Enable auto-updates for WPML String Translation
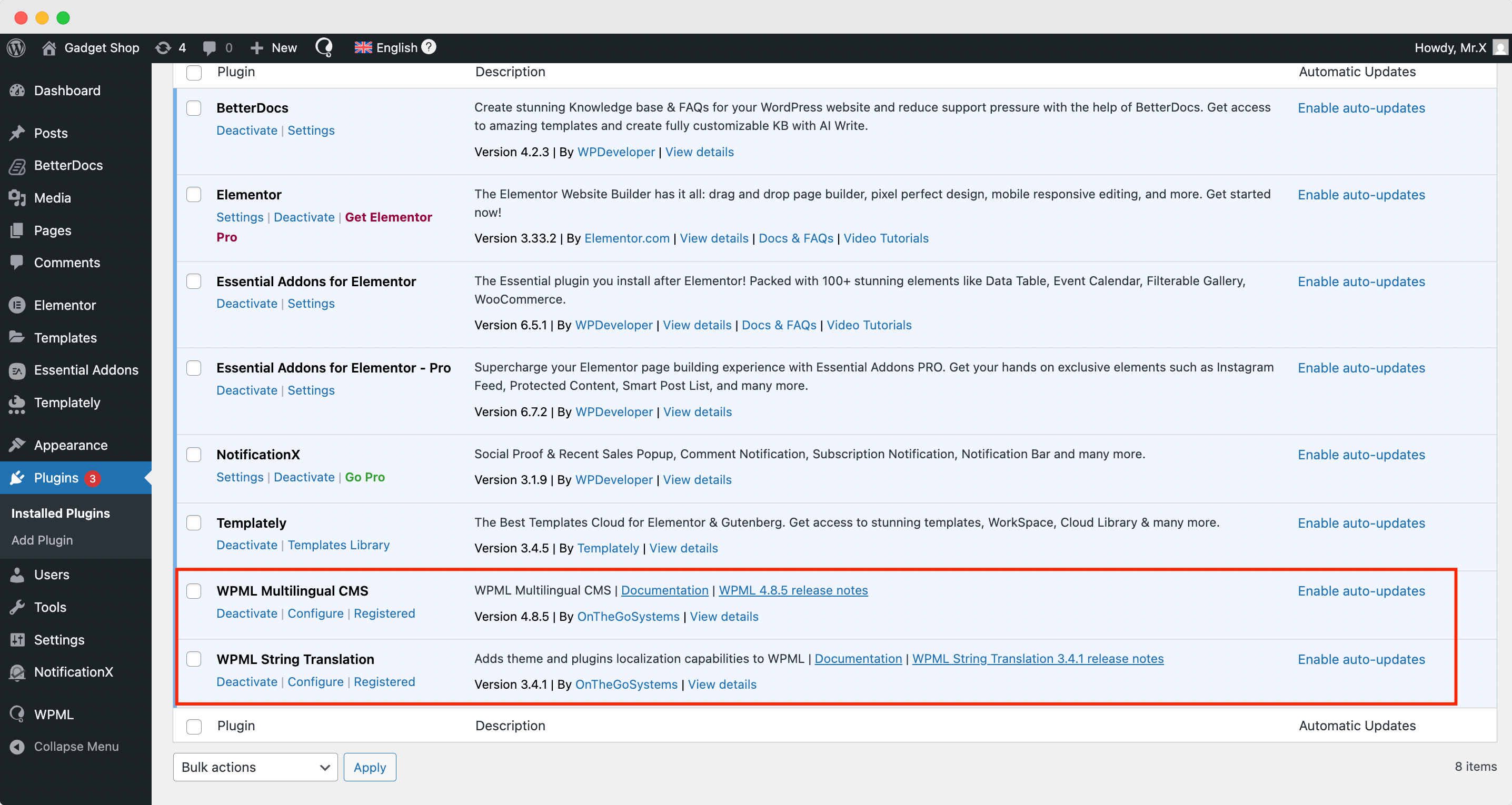This screenshot has width=1512, height=805. click(1362, 659)
